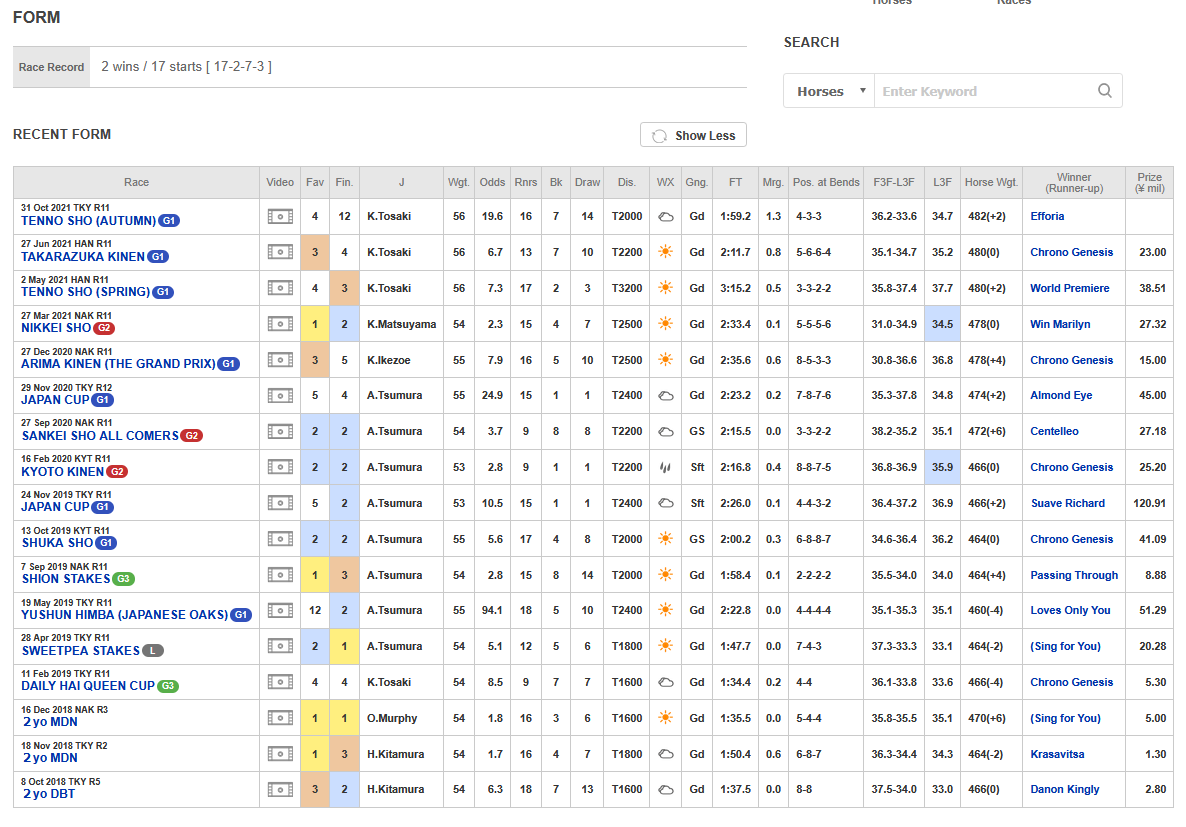Viewport: 1186px width, 827px height.
Task: Click G3 badge beside Shion Stakes
Action: (123, 579)
